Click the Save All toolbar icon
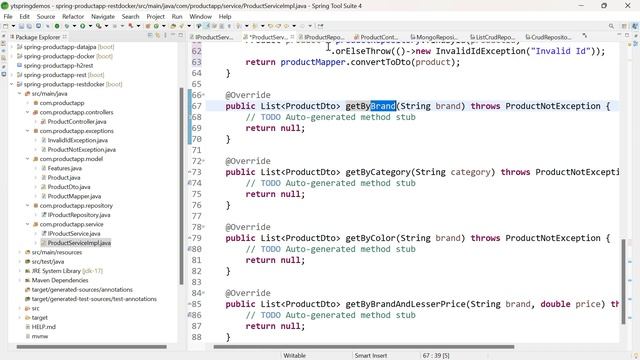 (29, 26)
